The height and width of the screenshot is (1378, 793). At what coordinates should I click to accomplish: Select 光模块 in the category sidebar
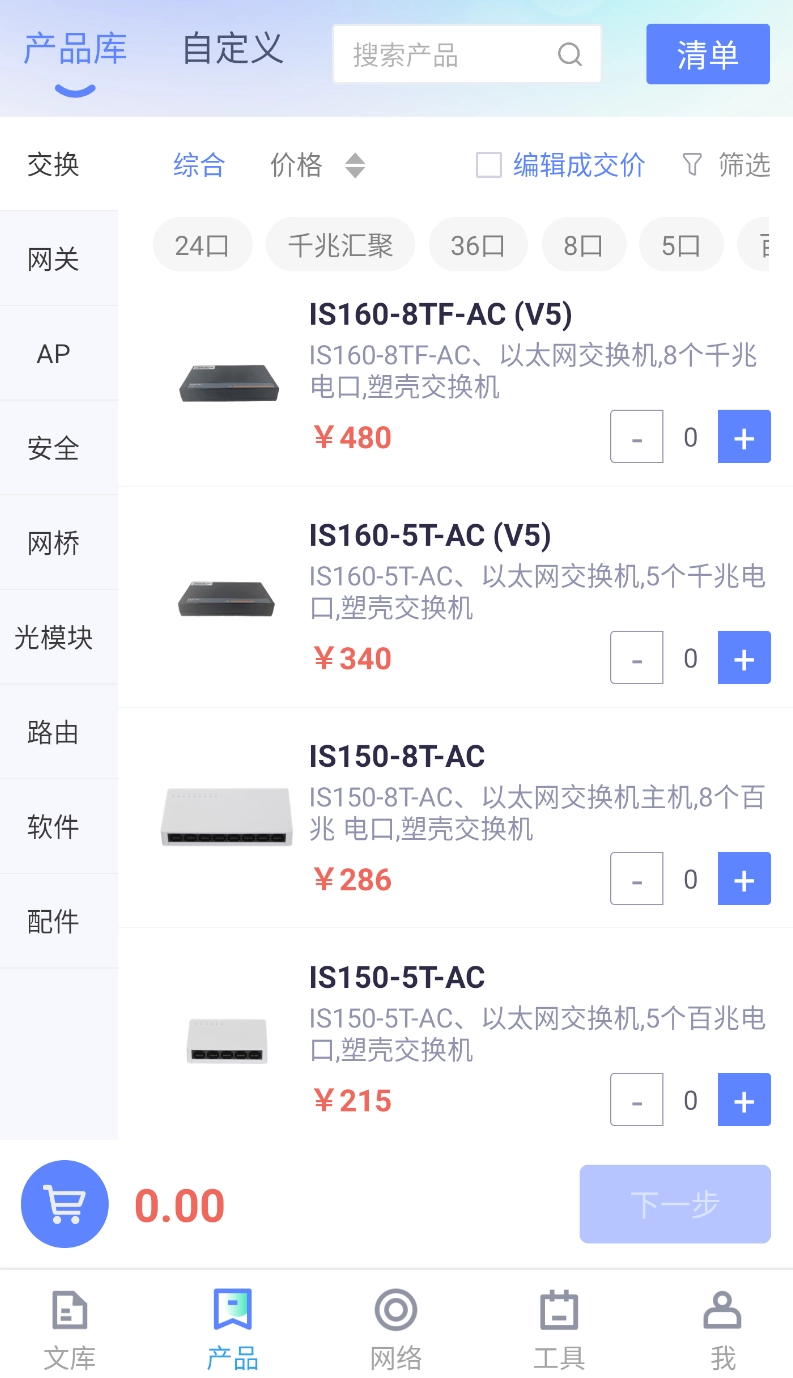pyautogui.click(x=54, y=637)
